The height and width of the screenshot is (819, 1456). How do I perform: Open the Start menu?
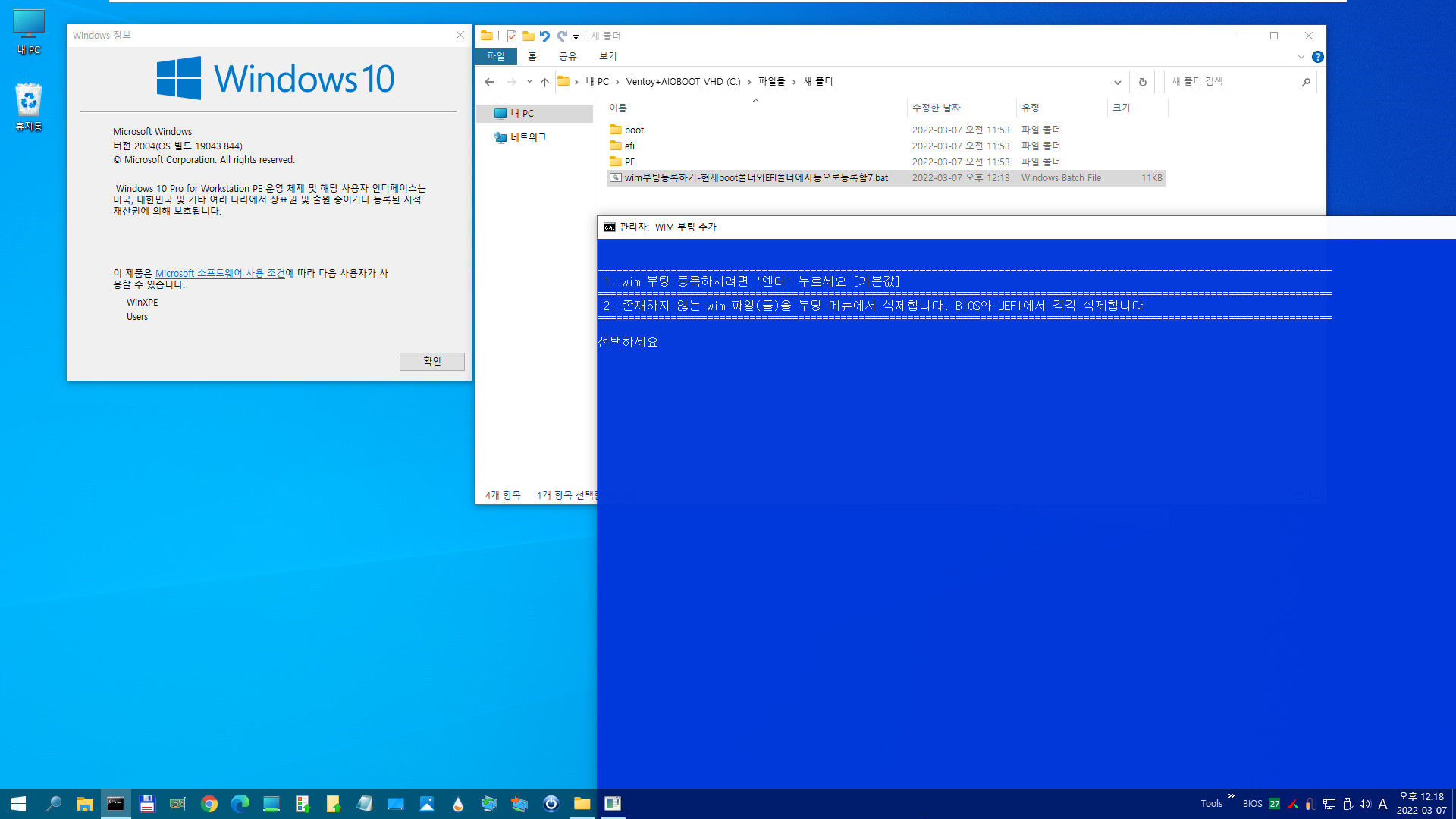(18, 804)
